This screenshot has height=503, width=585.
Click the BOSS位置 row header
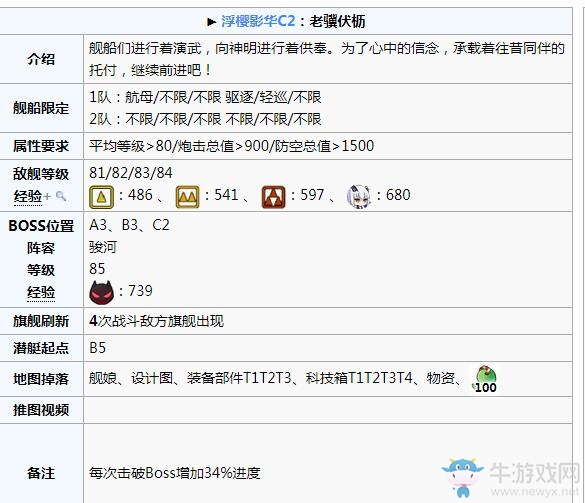pyautogui.click(x=41, y=226)
